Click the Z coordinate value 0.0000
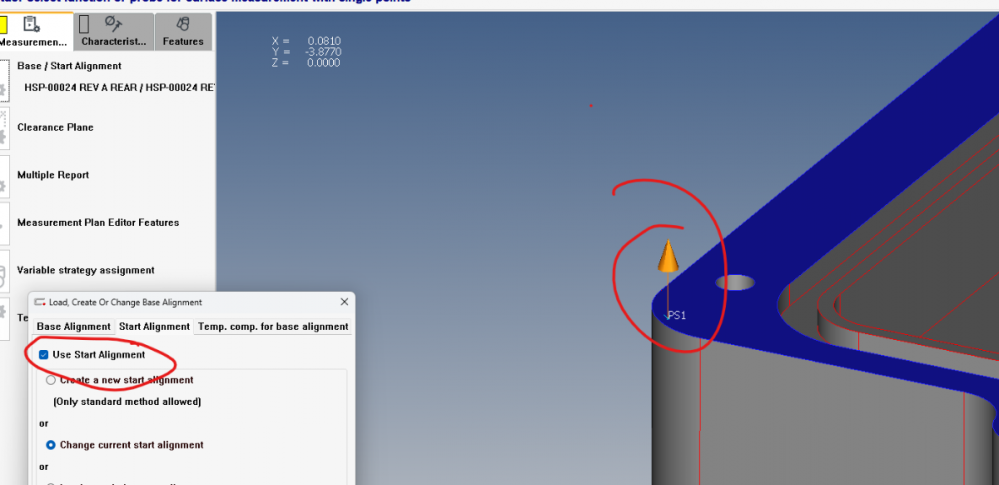This screenshot has width=999, height=485. click(x=324, y=63)
